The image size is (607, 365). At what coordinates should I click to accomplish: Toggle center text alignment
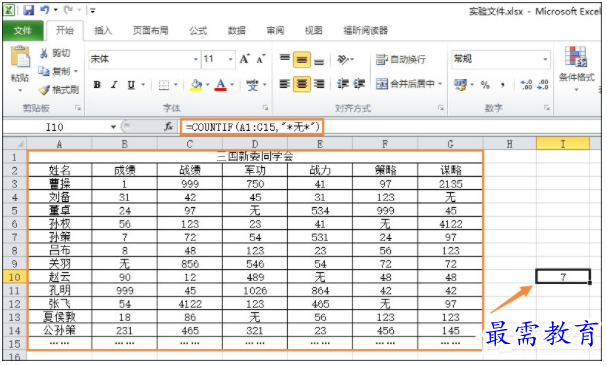pyautogui.click(x=302, y=84)
